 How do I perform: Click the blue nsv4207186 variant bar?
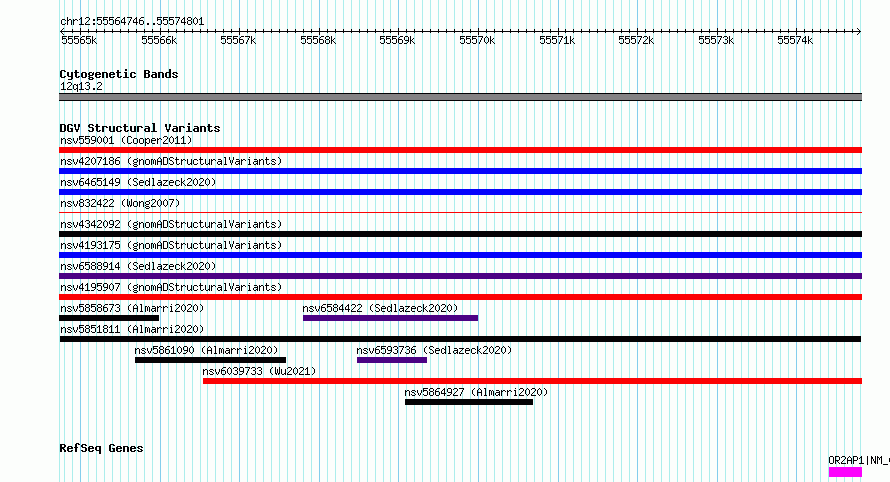[x=460, y=171]
